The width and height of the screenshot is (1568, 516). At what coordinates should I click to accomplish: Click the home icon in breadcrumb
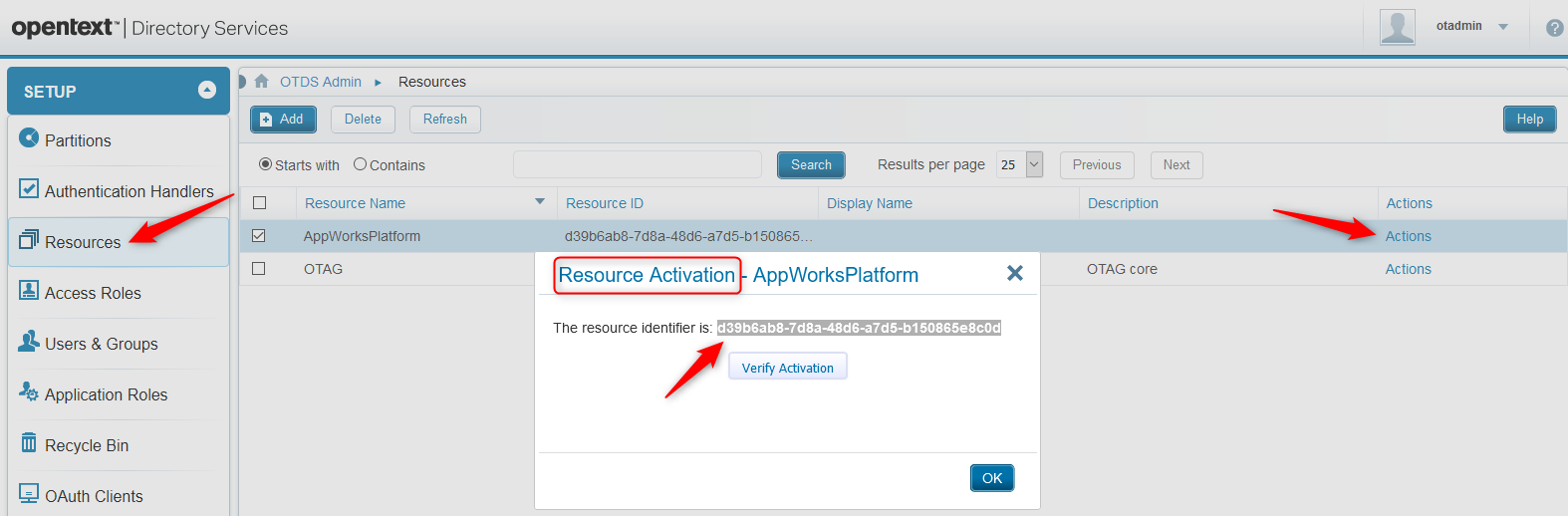pyautogui.click(x=262, y=82)
